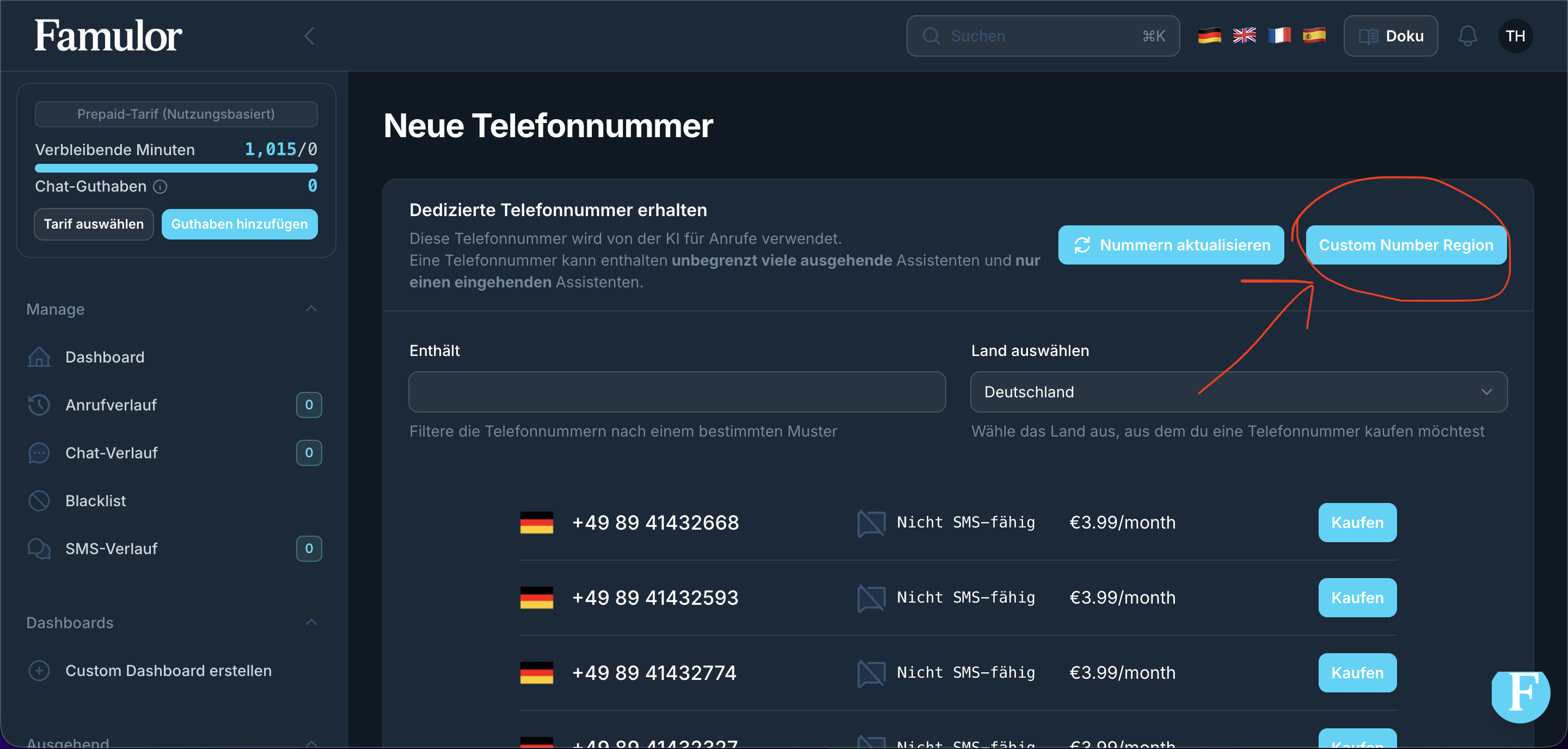The width and height of the screenshot is (1568, 749).
Task: Open the Land auswählen dropdown
Action: [1238, 392]
